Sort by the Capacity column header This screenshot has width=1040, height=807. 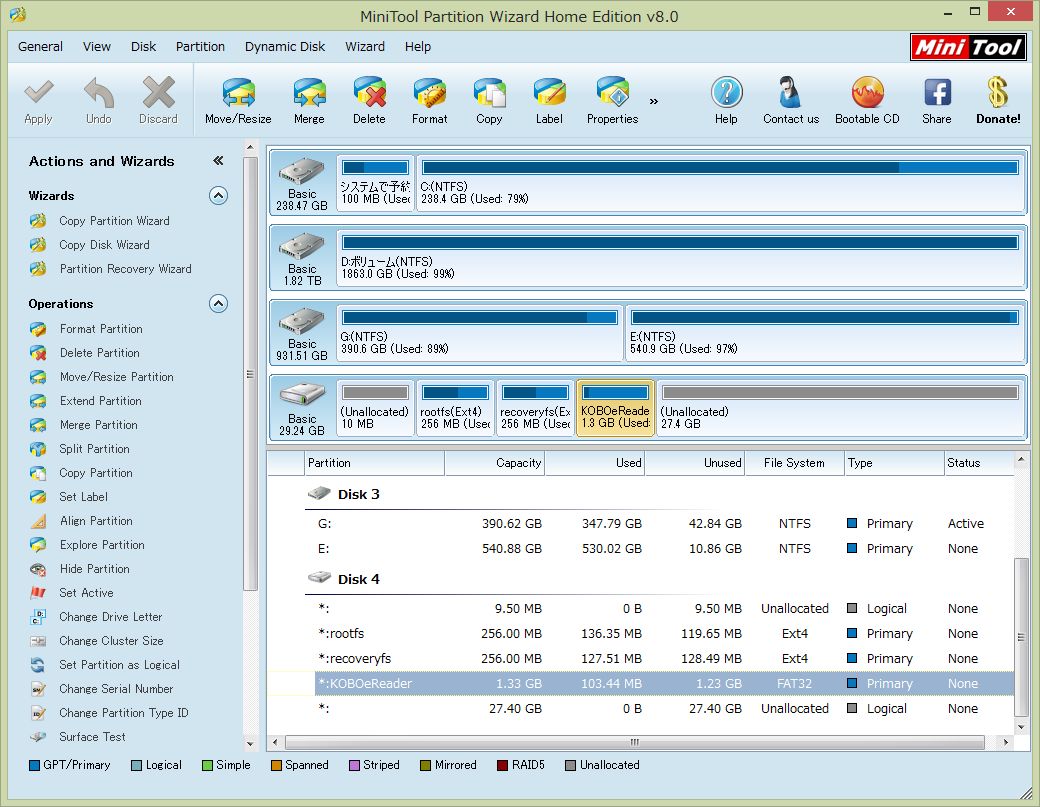495,463
